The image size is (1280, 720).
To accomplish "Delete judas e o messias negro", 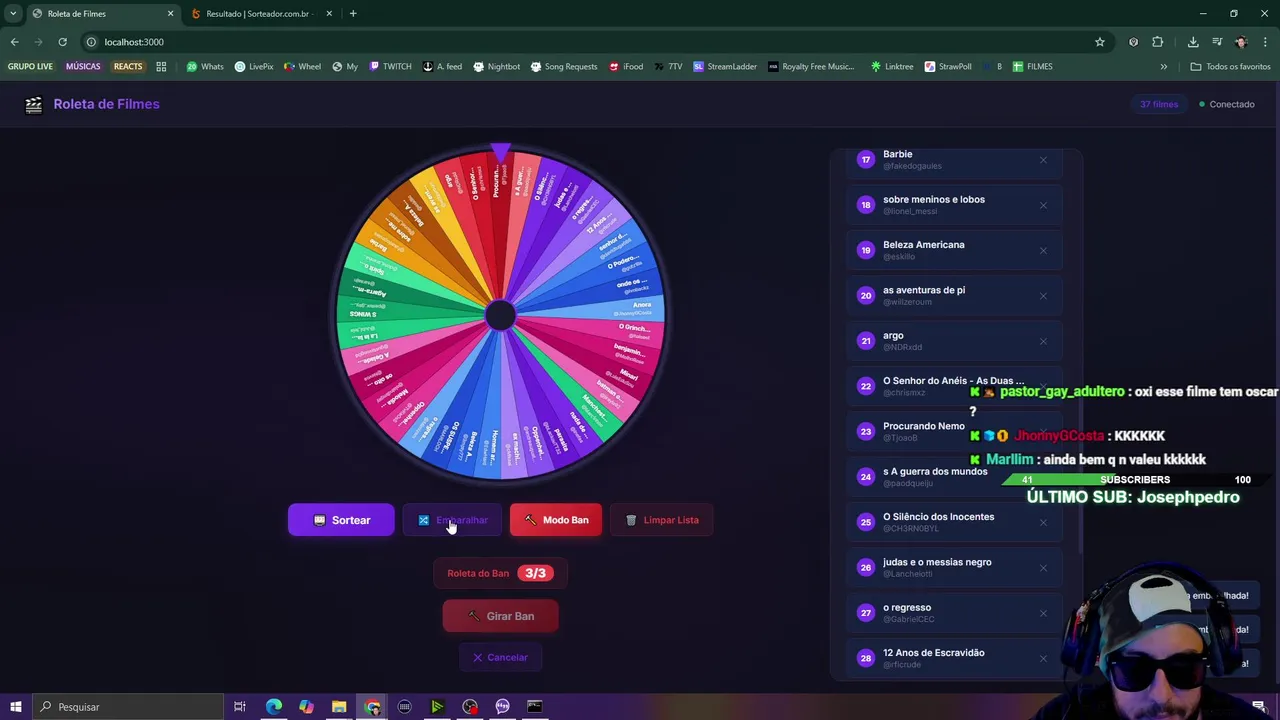I will click(1043, 568).
